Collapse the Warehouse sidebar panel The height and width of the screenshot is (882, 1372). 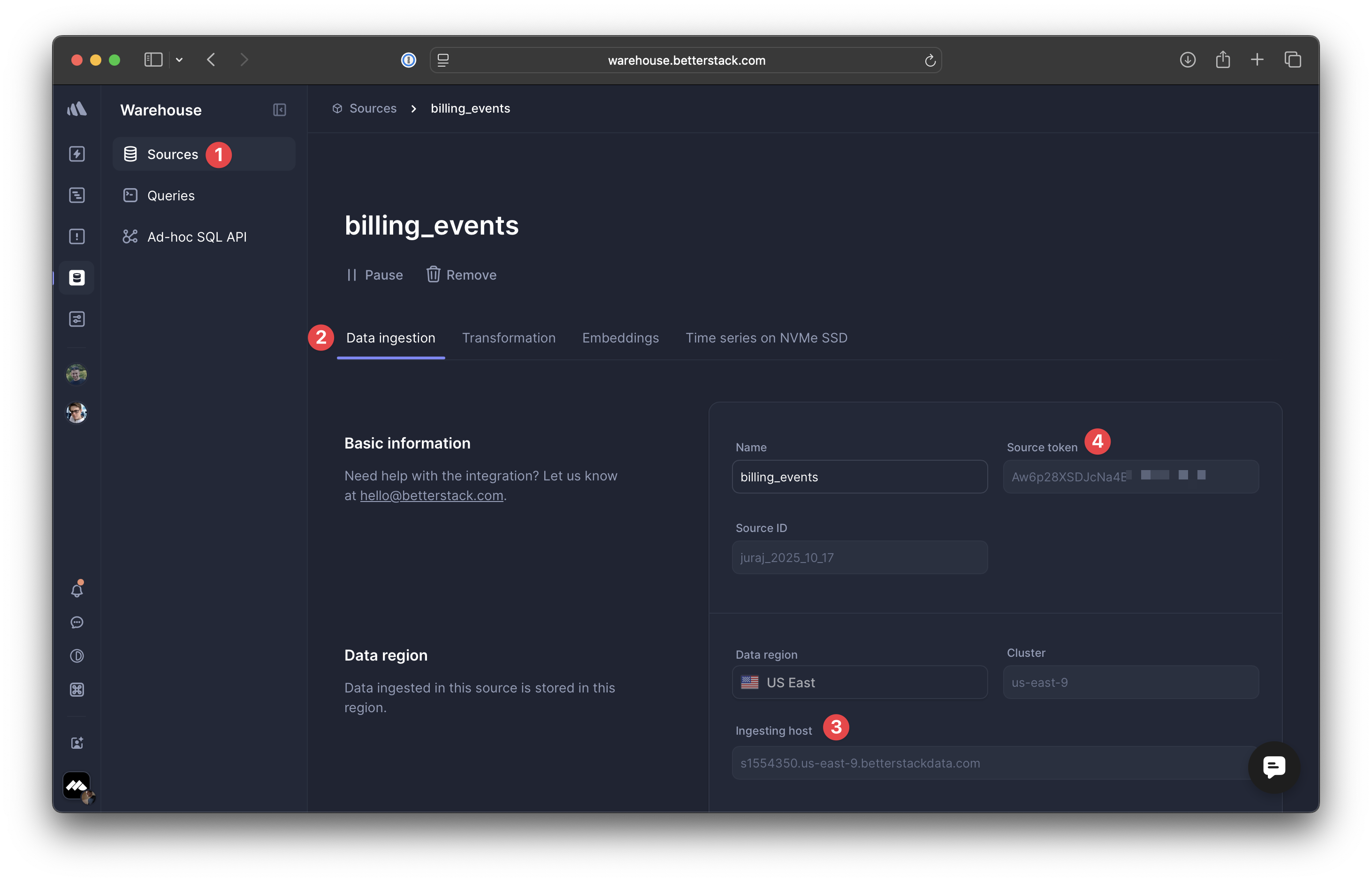tap(280, 110)
